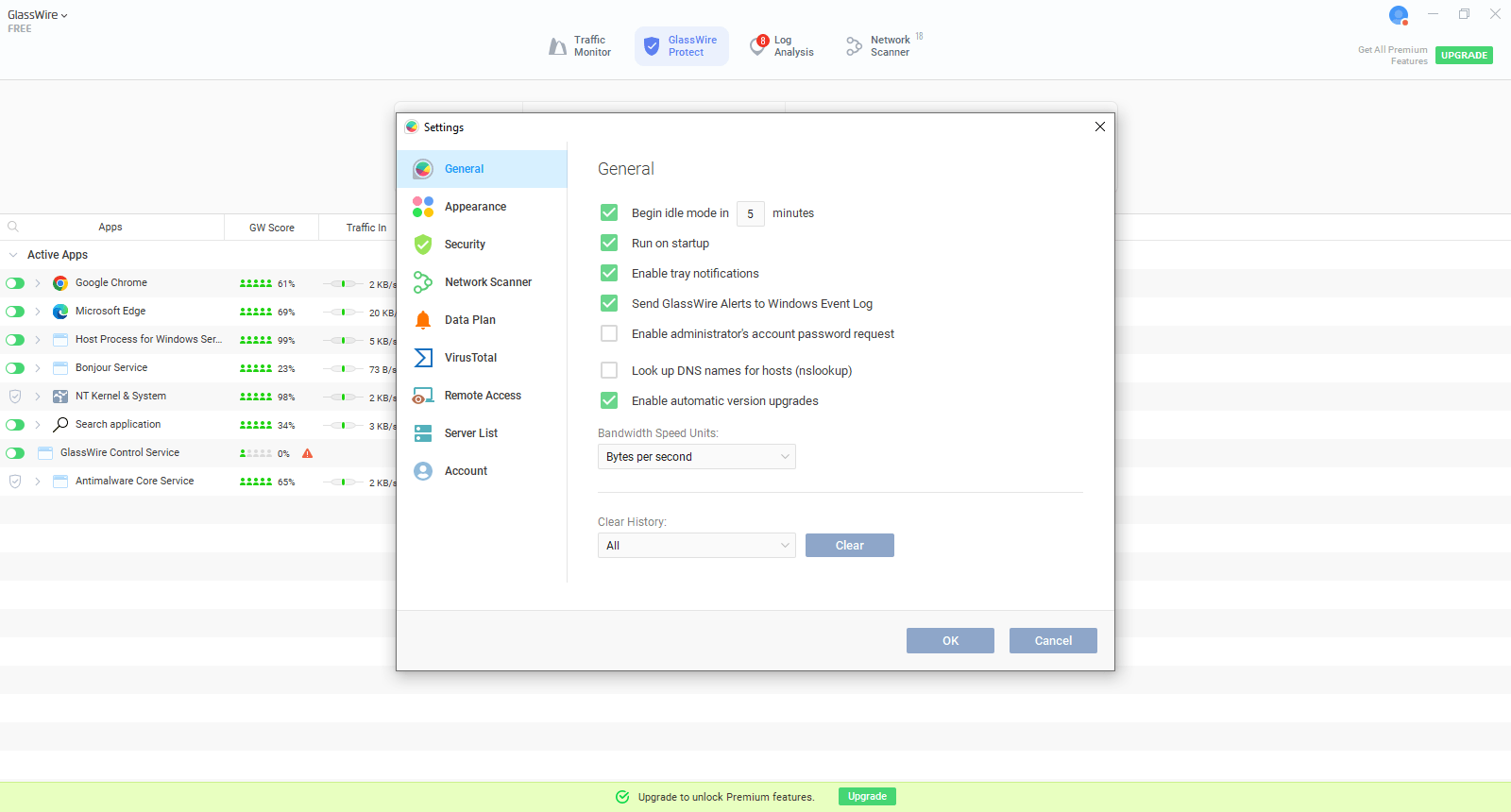Click the Traffic Monitor graph icon
The width and height of the screenshot is (1511, 812).
pyautogui.click(x=558, y=46)
